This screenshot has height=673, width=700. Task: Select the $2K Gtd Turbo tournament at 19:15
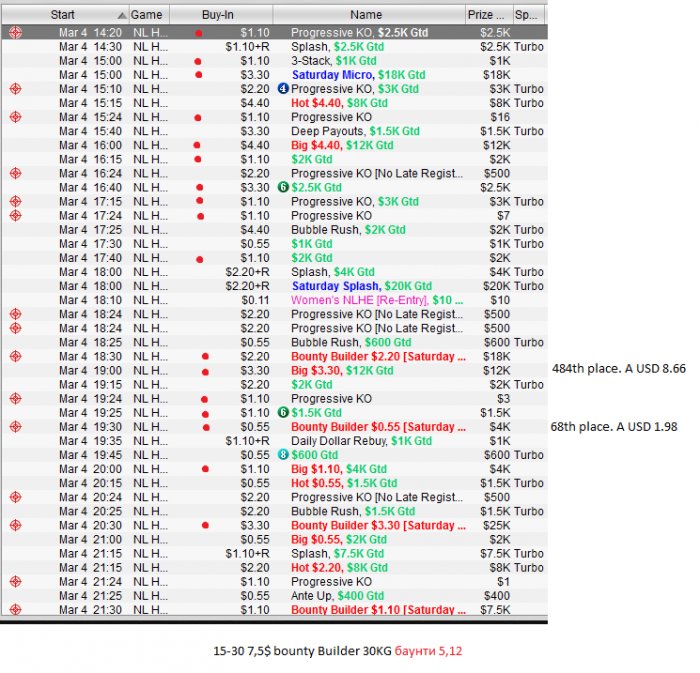(275, 385)
